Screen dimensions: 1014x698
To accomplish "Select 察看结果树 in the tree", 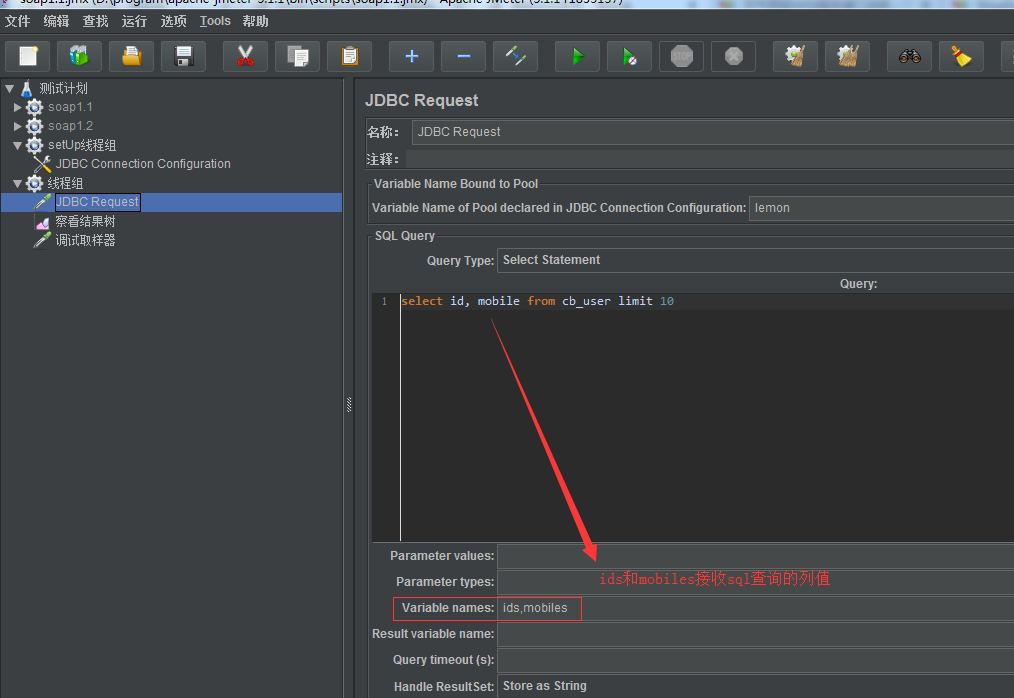I will [x=85, y=221].
